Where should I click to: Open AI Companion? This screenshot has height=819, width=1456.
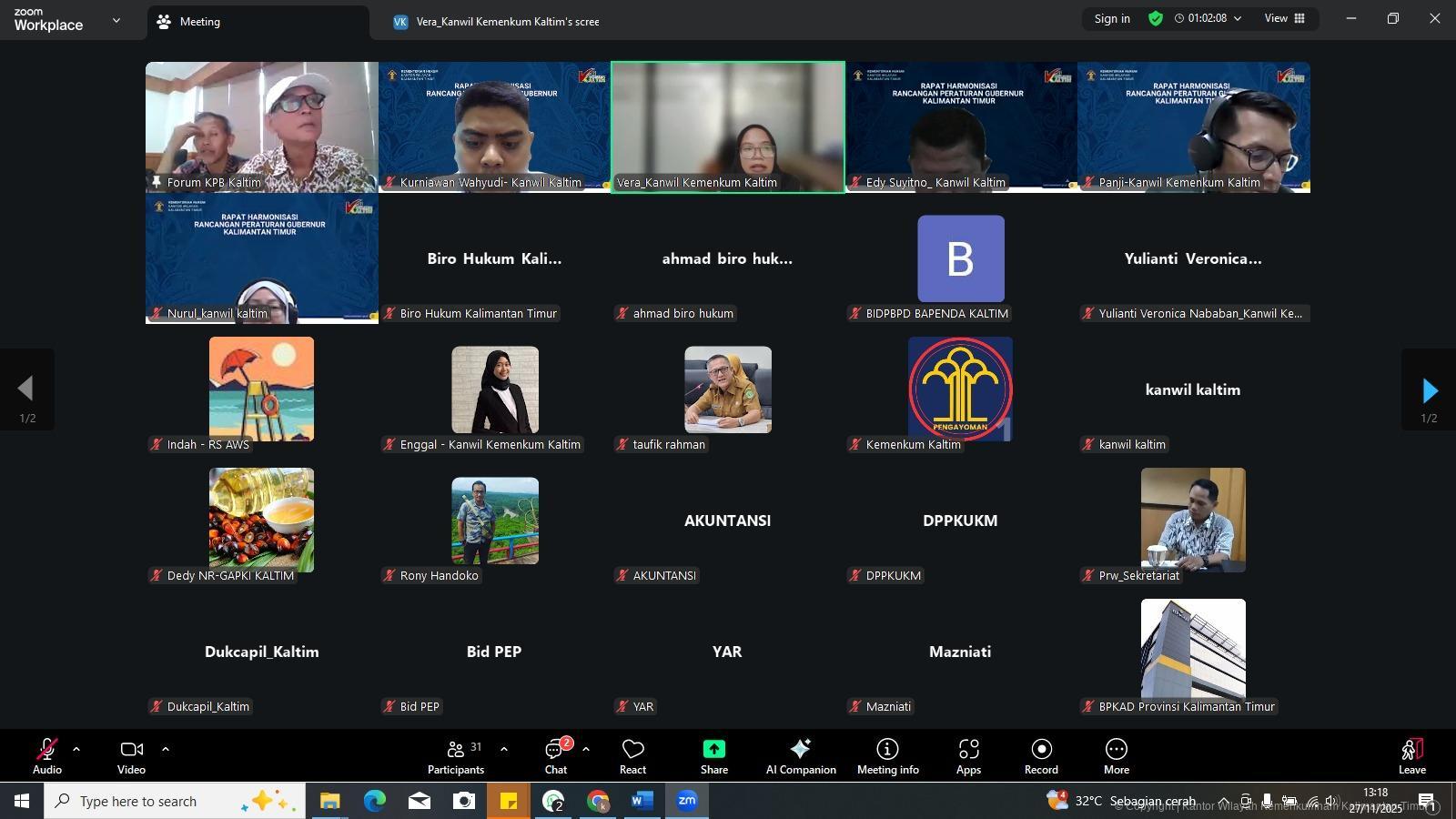pos(801,755)
